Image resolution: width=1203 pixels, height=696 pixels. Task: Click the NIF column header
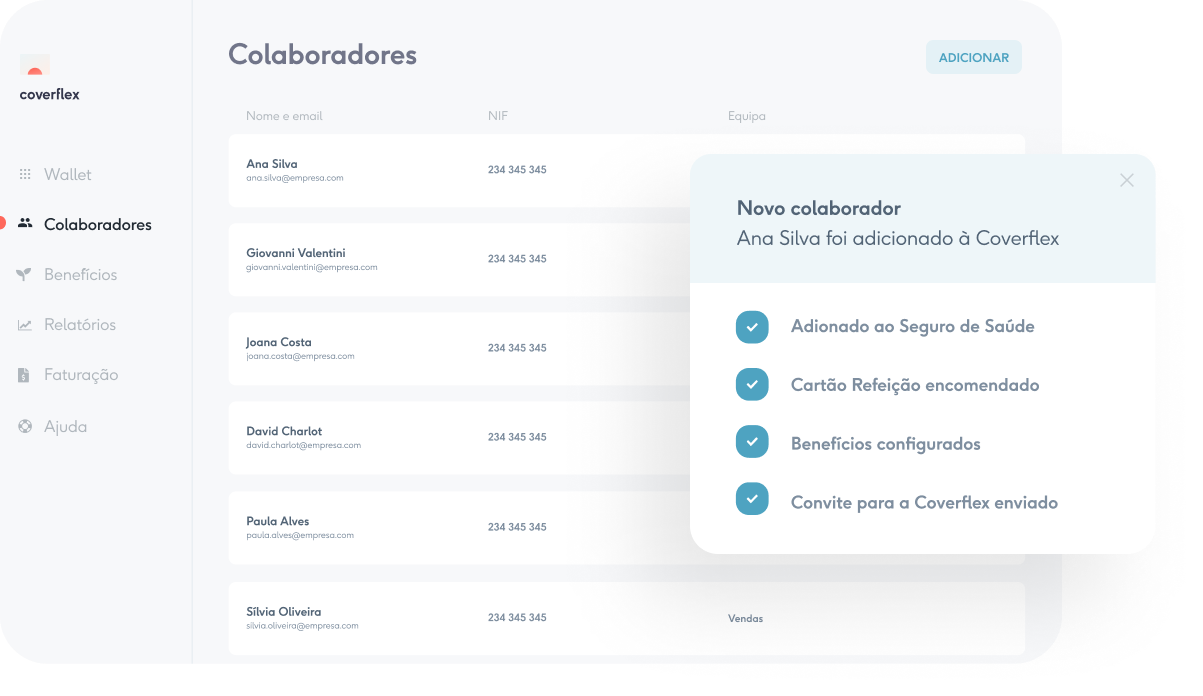click(x=498, y=116)
